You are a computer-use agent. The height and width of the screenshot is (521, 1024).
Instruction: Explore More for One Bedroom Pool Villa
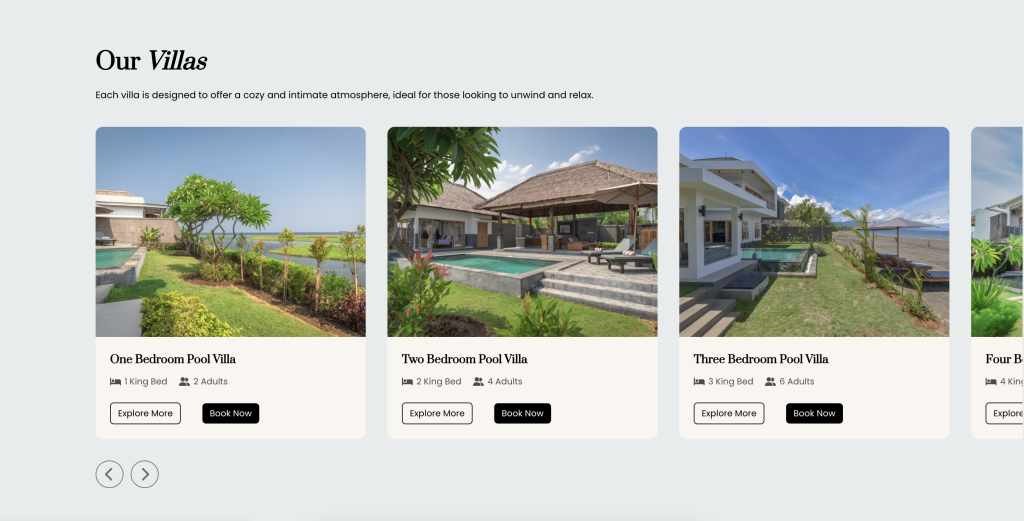(145, 413)
